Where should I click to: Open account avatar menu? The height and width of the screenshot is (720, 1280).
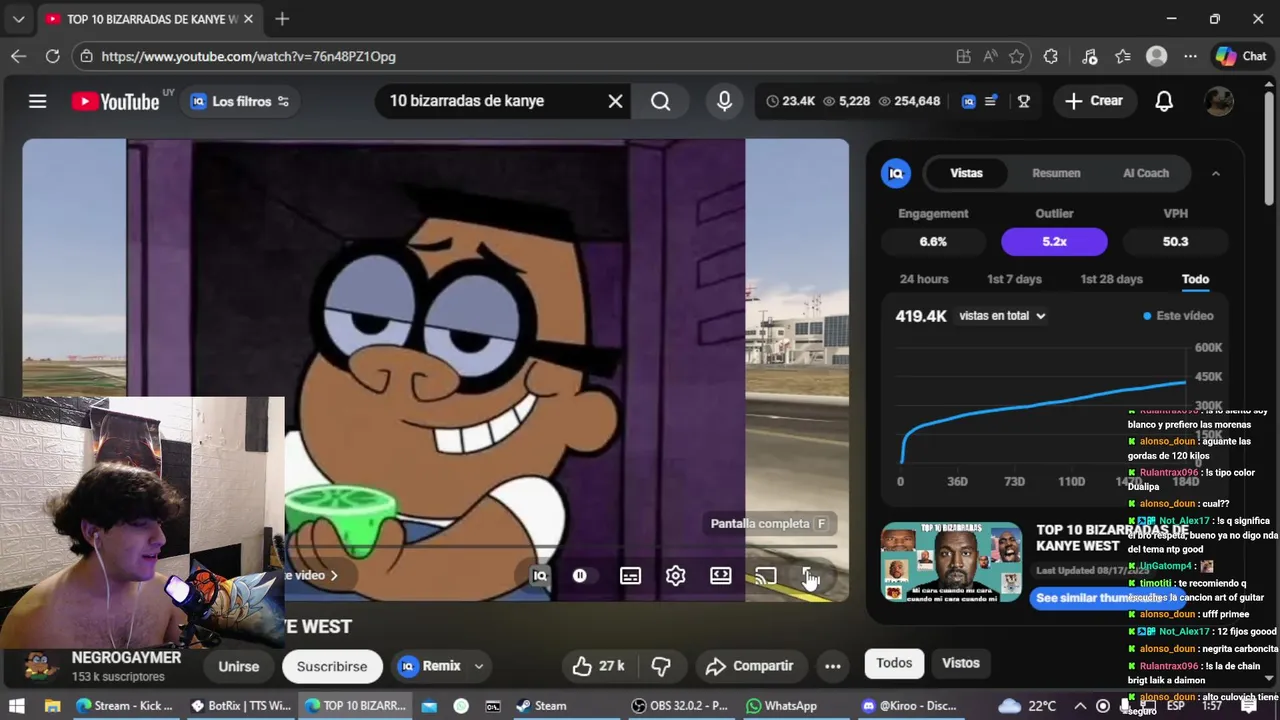[1218, 101]
